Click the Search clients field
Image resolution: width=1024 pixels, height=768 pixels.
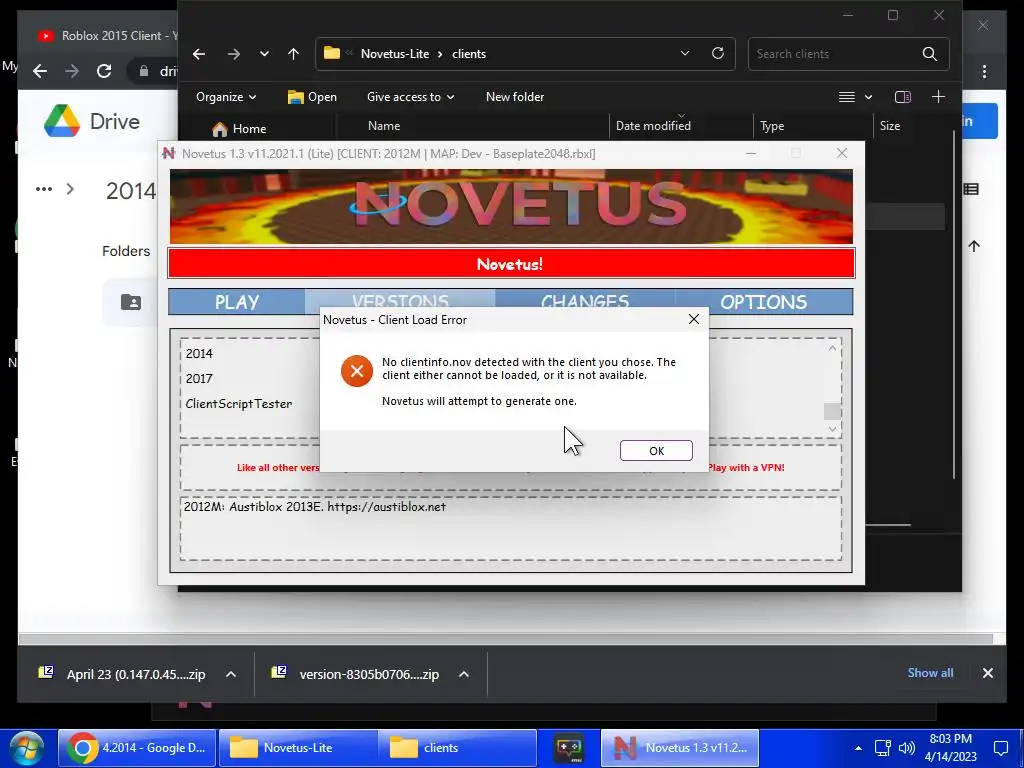click(x=833, y=54)
